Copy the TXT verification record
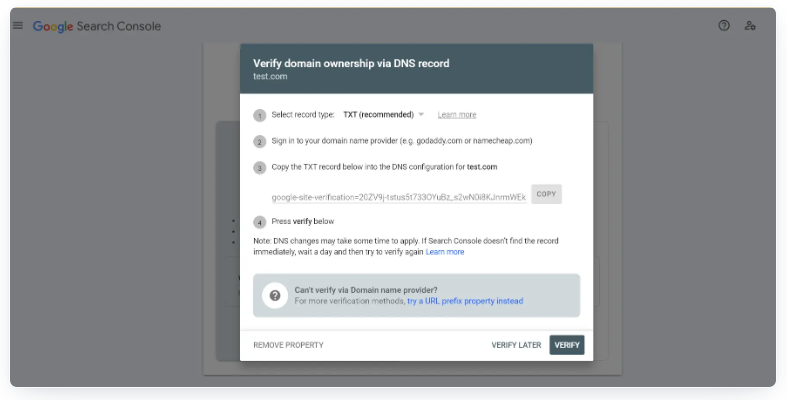This screenshot has height=400, width=787. point(546,194)
